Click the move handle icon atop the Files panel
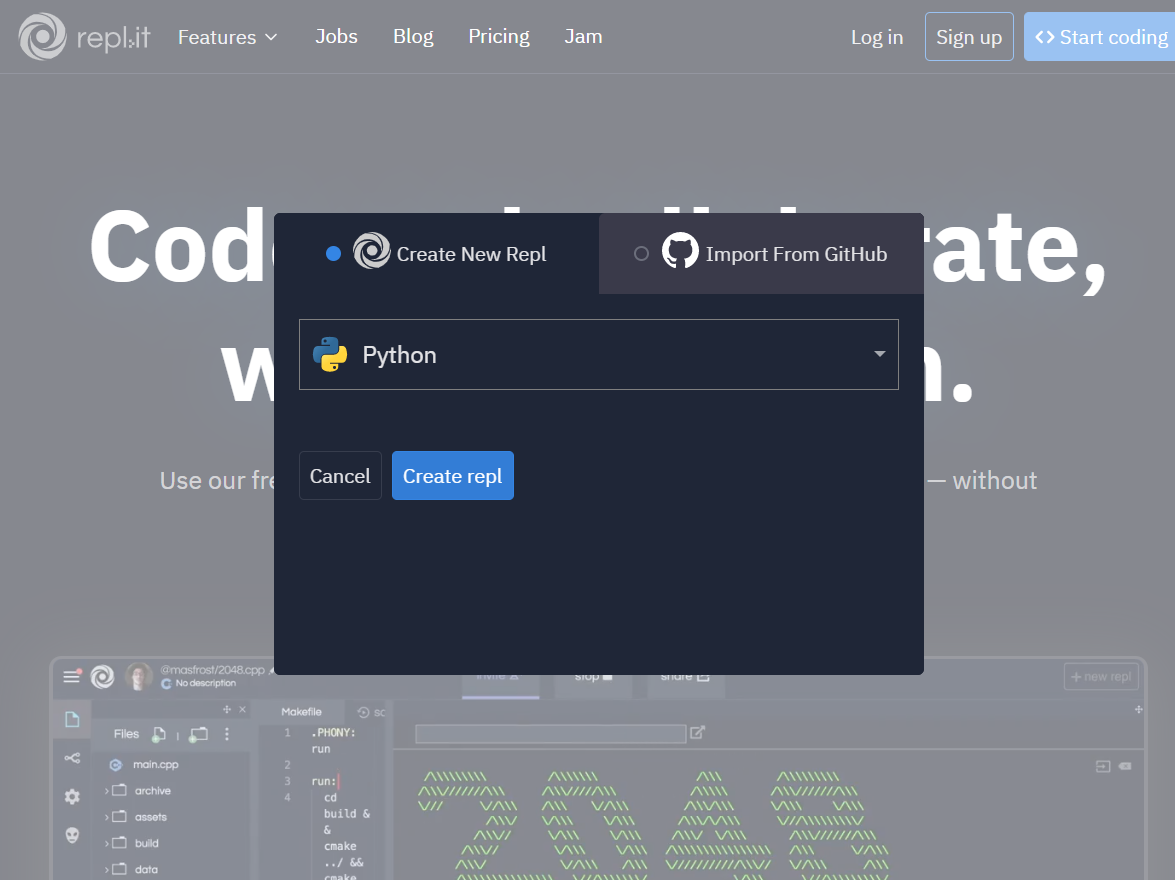 (x=227, y=709)
